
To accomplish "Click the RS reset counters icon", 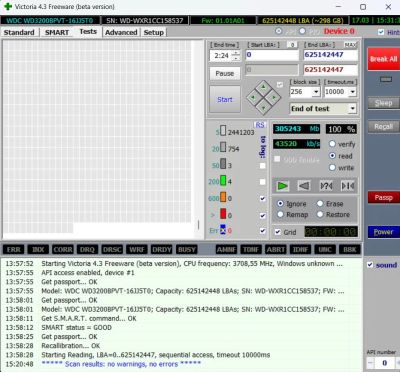I will coord(260,125).
